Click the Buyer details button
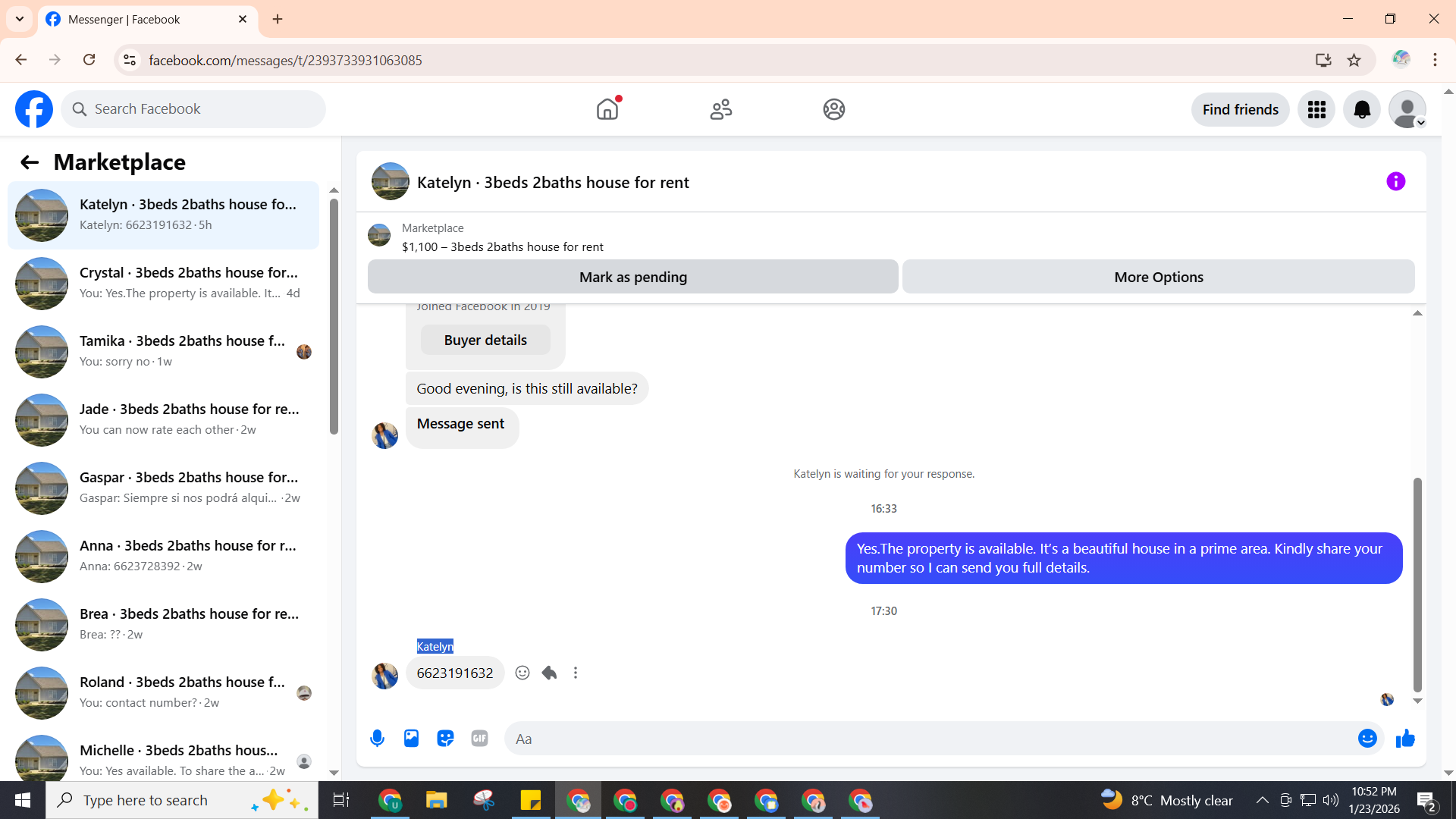Viewport: 1456px width, 819px height. (x=485, y=340)
